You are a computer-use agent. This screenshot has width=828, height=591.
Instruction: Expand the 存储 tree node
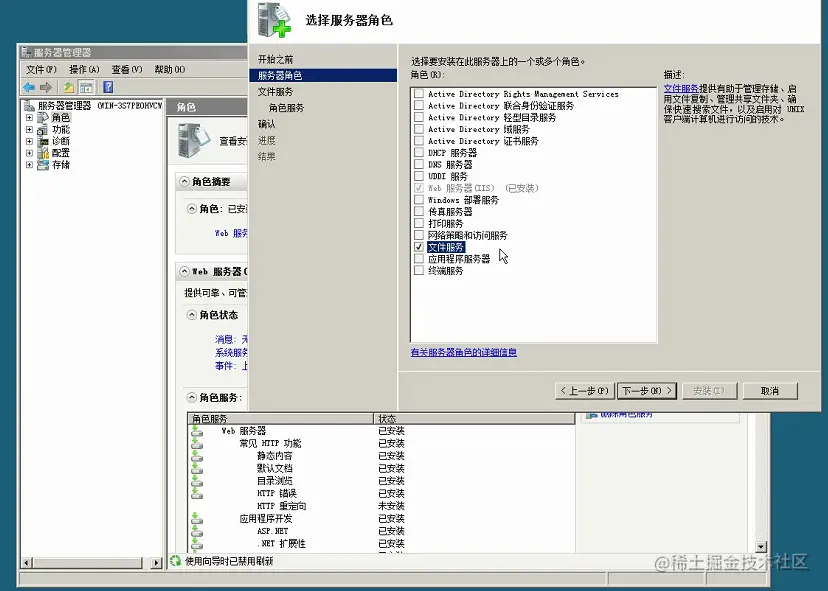(30, 165)
